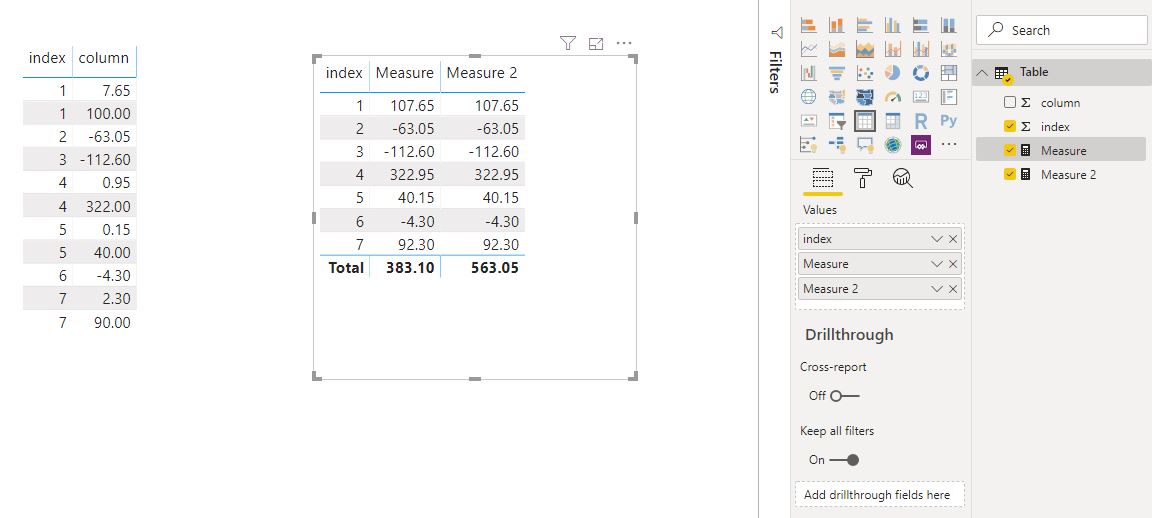Image resolution: width=1152 pixels, height=518 pixels.
Task: Select the Slicer visual
Action: [836, 120]
